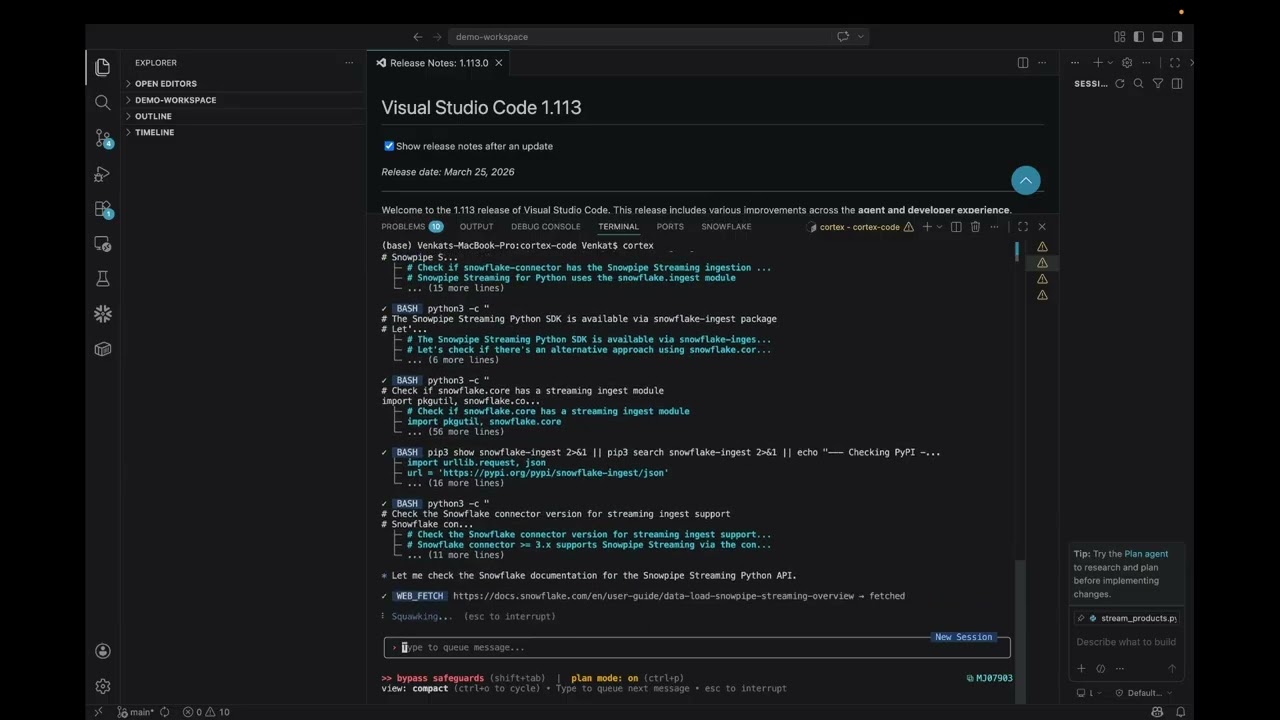The width and height of the screenshot is (1280, 720).
Task: Expand the Open Editors section
Action: click(245, 84)
